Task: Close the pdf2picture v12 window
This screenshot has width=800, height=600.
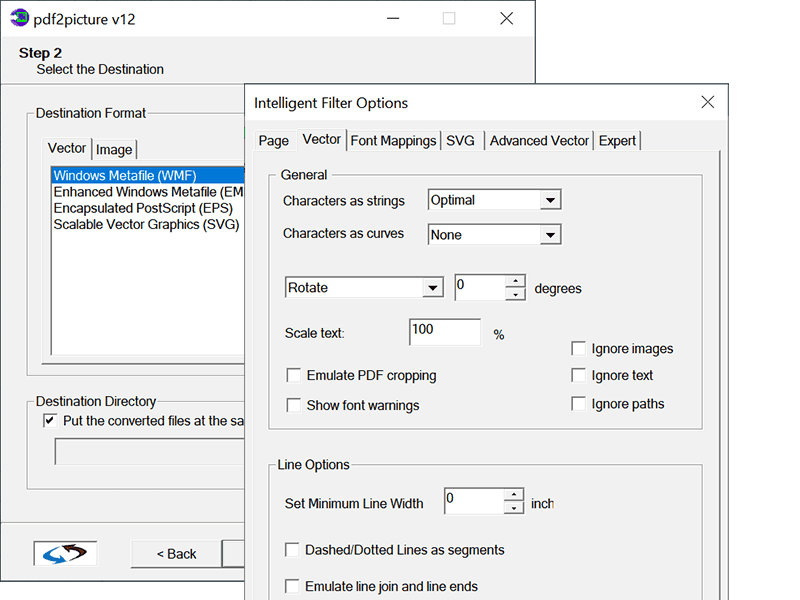Action: [506, 19]
